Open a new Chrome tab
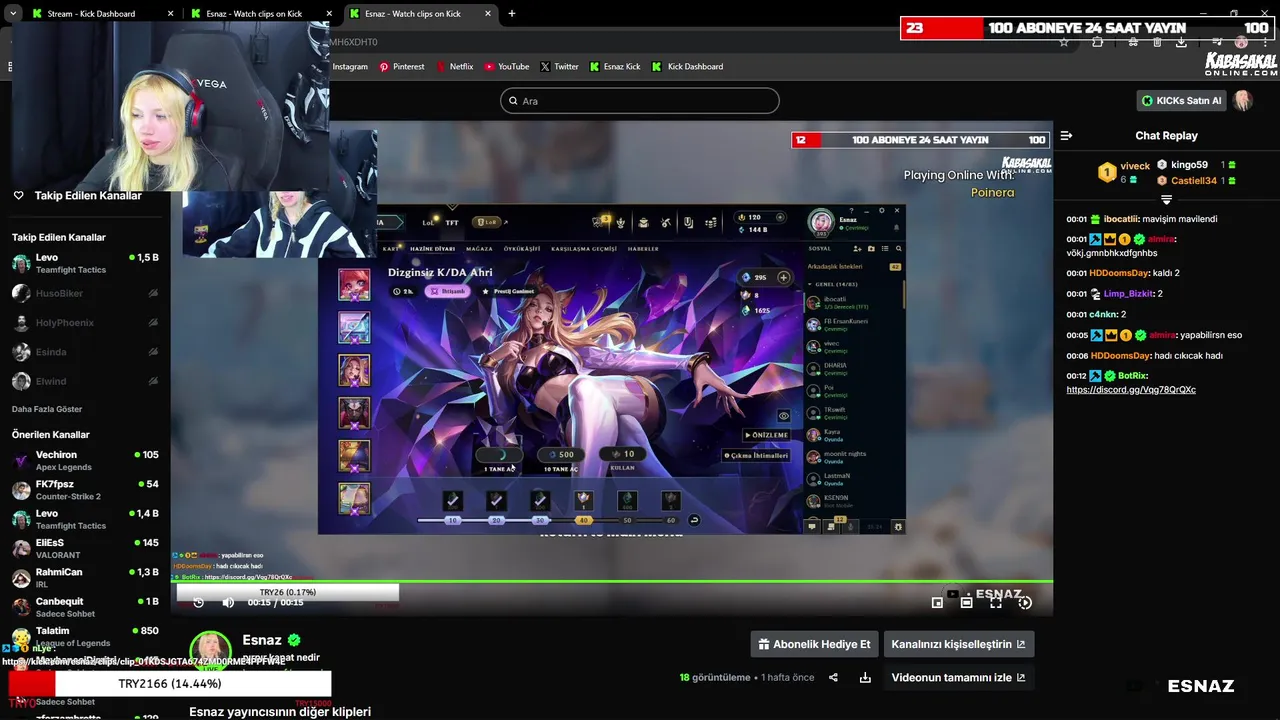The image size is (1280, 720). click(x=512, y=14)
